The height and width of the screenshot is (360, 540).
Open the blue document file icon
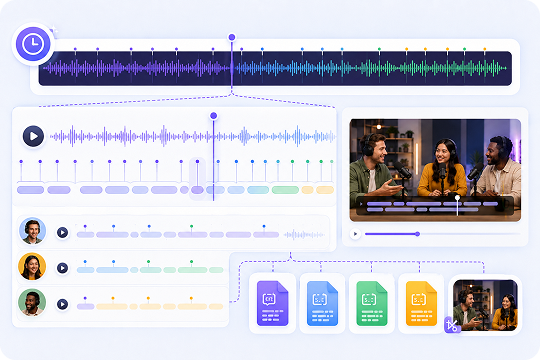tap(322, 304)
